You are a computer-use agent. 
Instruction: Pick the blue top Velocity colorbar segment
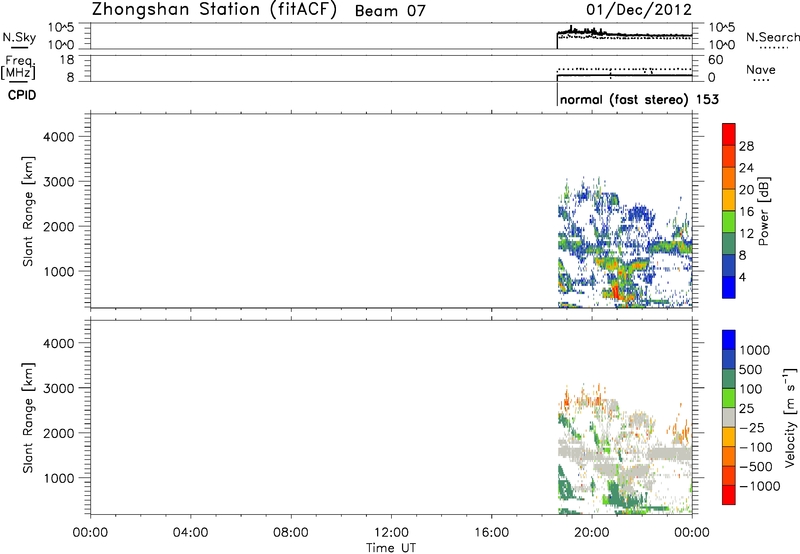click(x=729, y=340)
